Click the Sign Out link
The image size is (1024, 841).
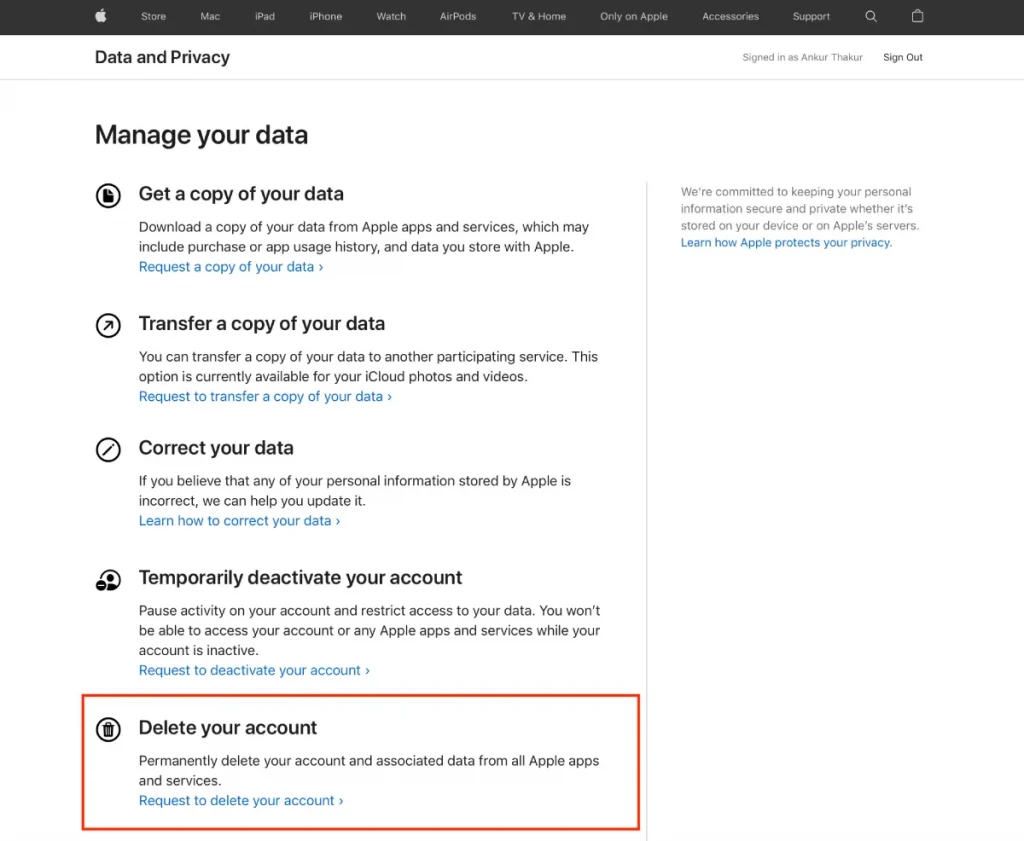(x=902, y=58)
